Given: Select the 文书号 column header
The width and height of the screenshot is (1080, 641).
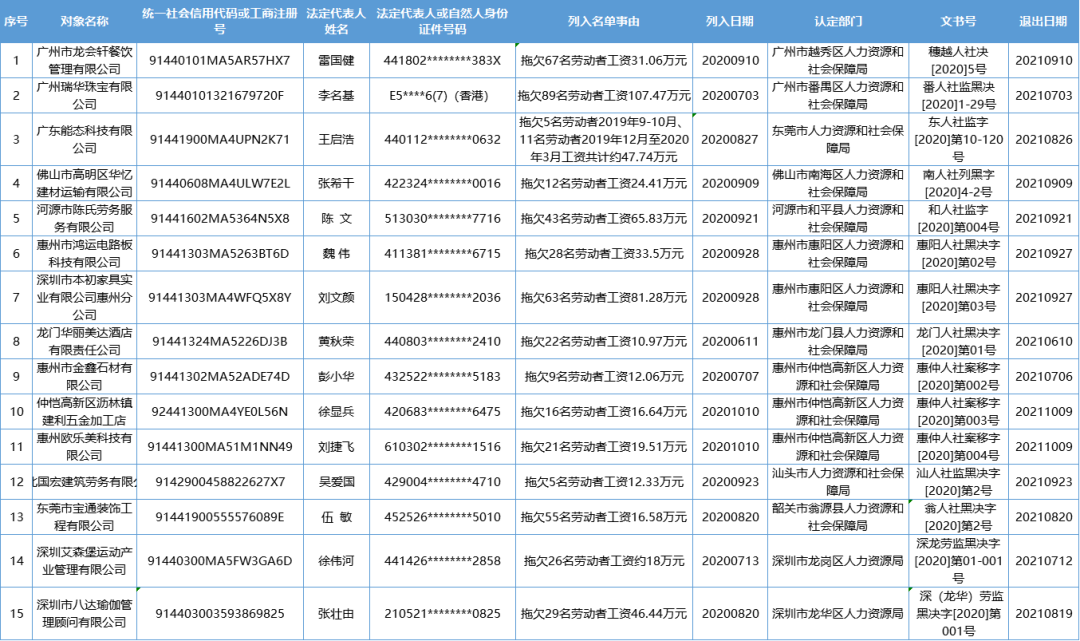Looking at the screenshot, I should point(958,21).
